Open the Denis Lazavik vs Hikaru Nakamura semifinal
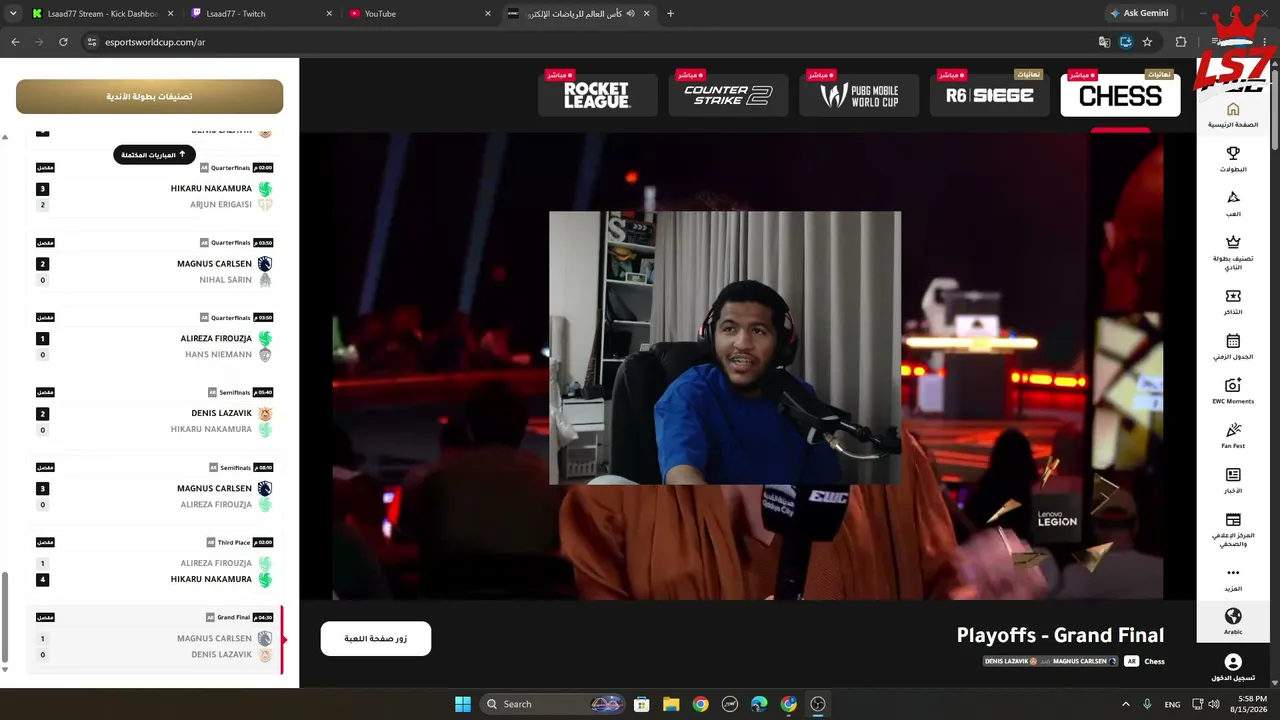 [x=155, y=412]
